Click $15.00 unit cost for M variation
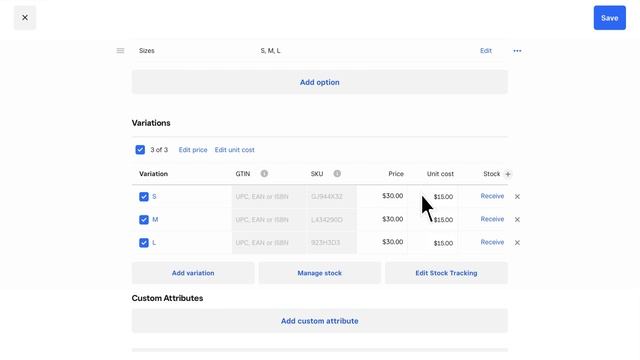 tap(443, 220)
